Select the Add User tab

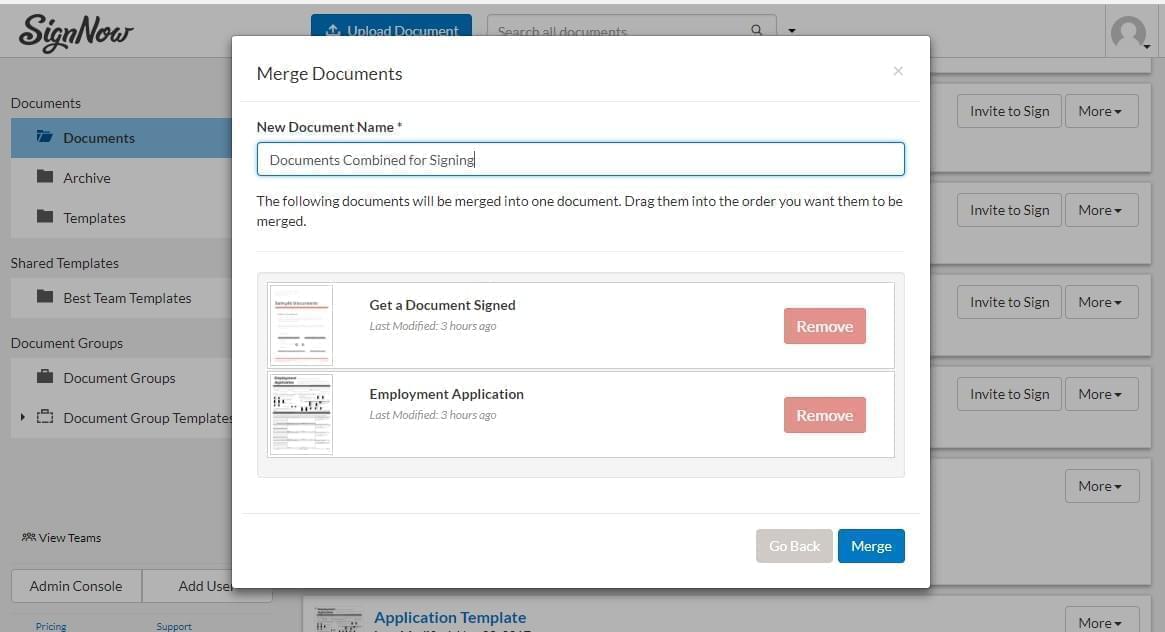pyautogui.click(x=207, y=586)
